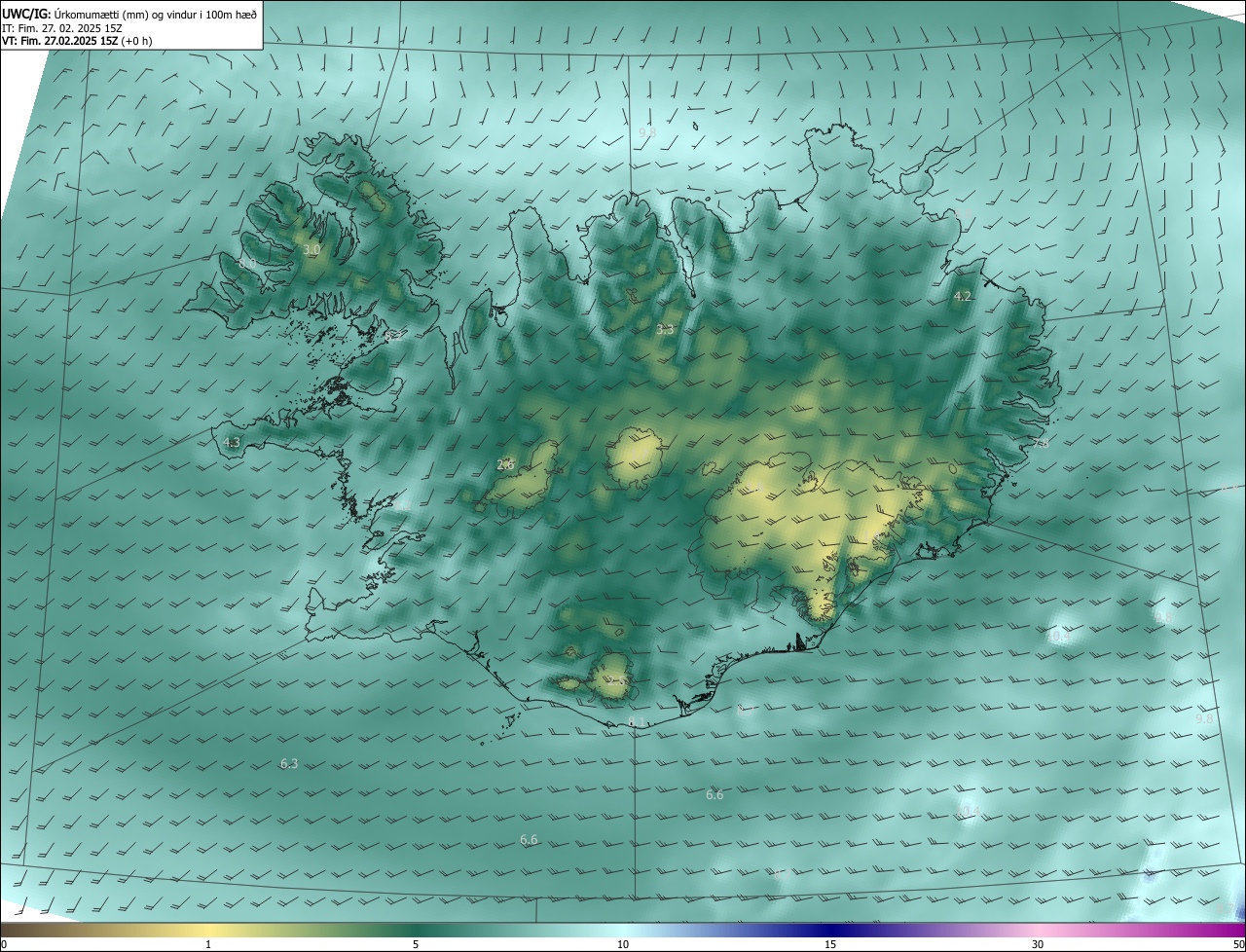Click the colour scale tick label 1
The width and height of the screenshot is (1246, 952).
pyautogui.click(x=208, y=944)
